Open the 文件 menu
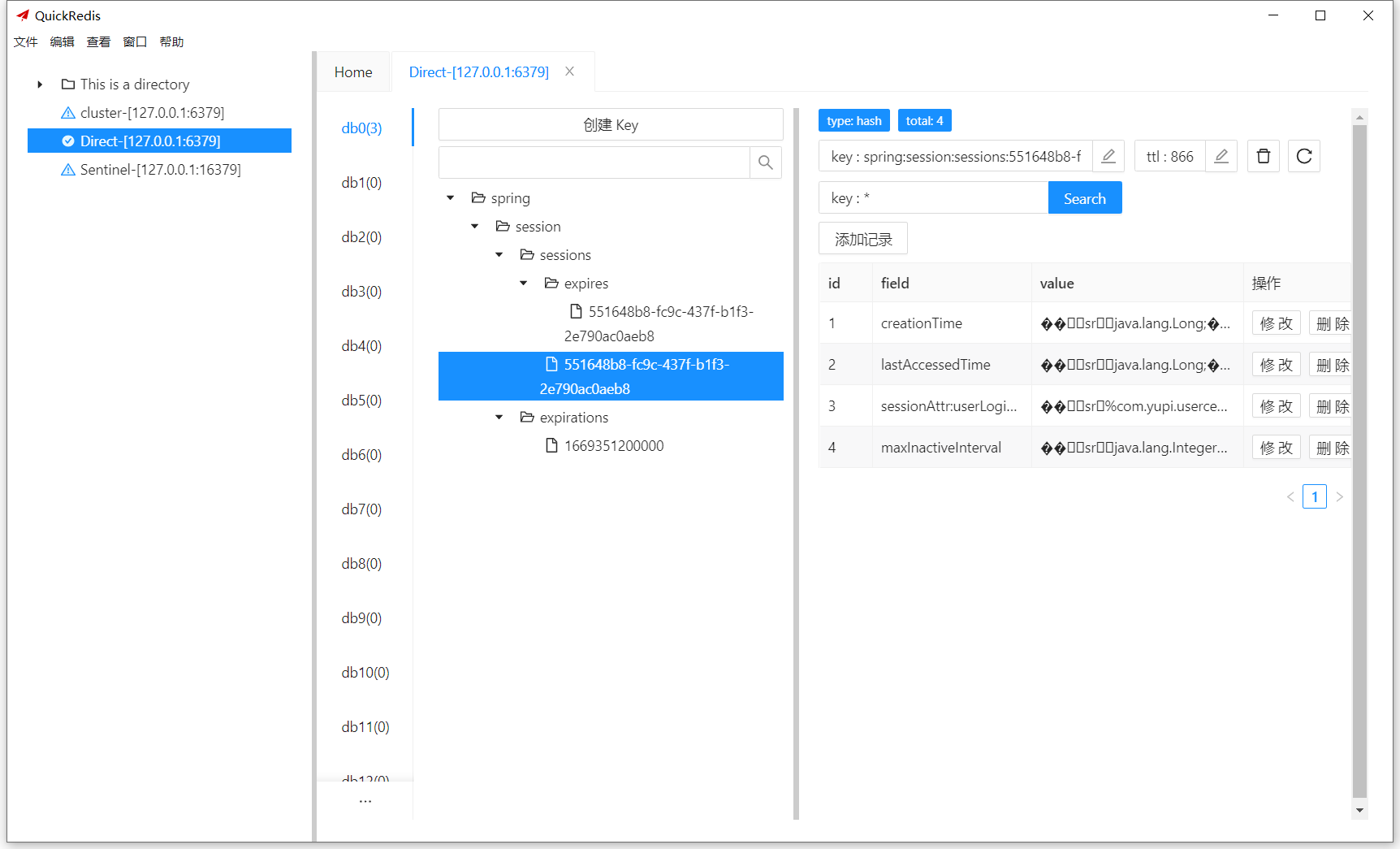This screenshot has width=1400, height=849. 25,42
